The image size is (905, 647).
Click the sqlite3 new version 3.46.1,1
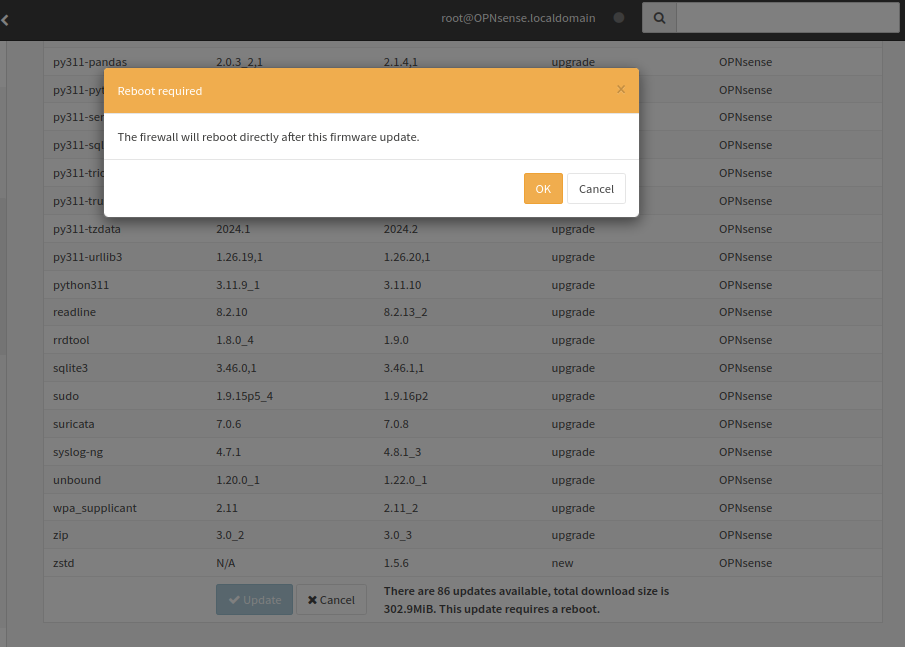click(x=404, y=368)
